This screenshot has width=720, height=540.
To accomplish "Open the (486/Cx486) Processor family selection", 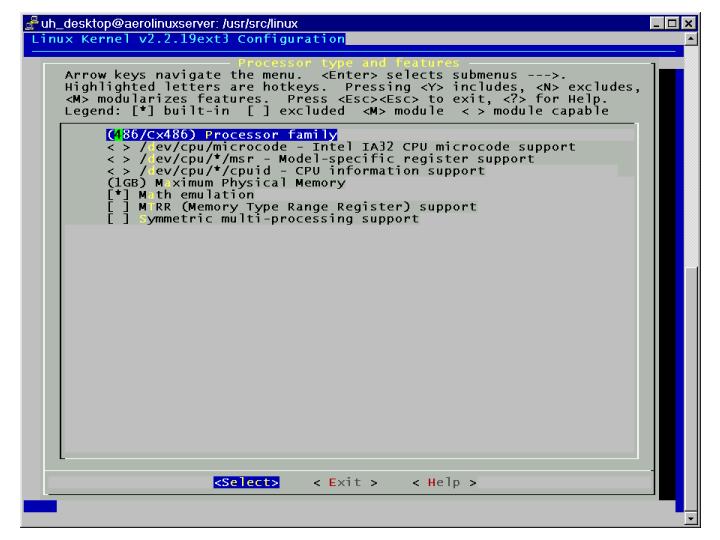I will coord(222,134).
